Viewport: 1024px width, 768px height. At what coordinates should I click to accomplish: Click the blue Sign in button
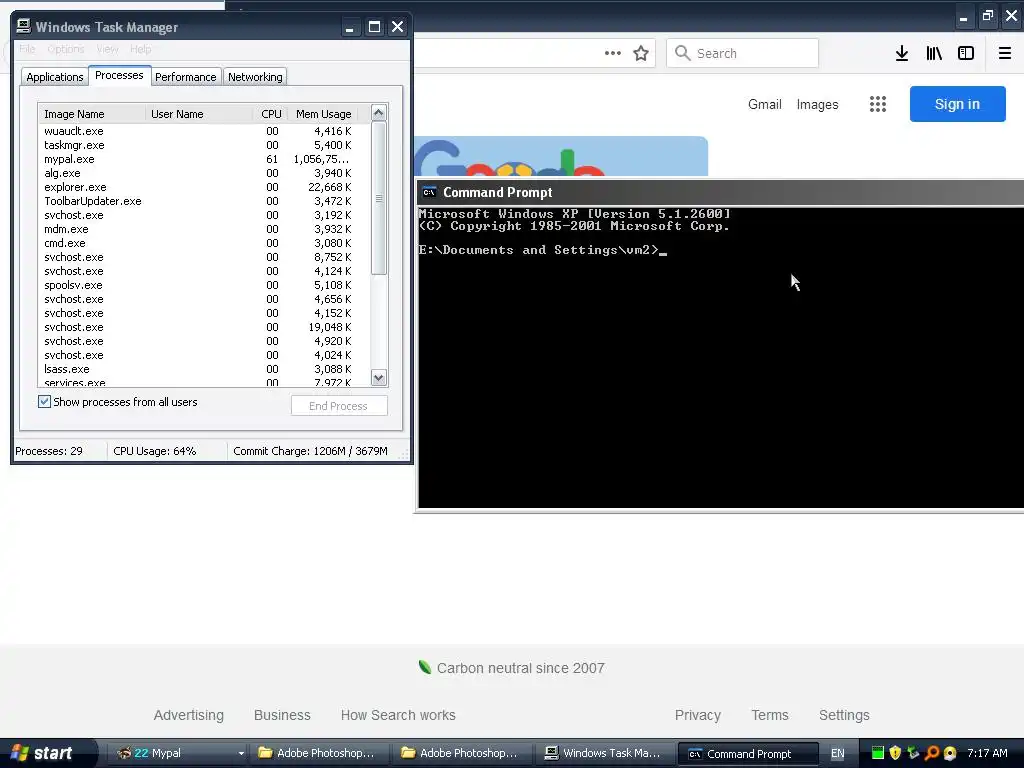click(x=957, y=104)
